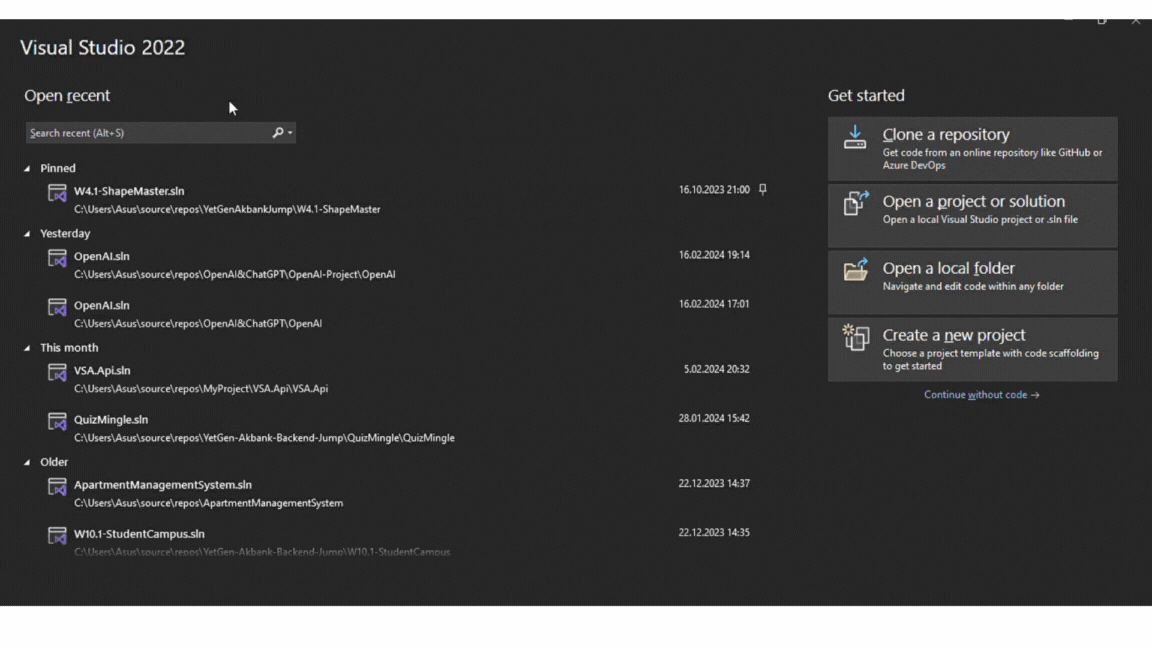Click the path ending in VSA.Api\VSA.Api
Screen dimensions: 1152x648
tap(201, 389)
